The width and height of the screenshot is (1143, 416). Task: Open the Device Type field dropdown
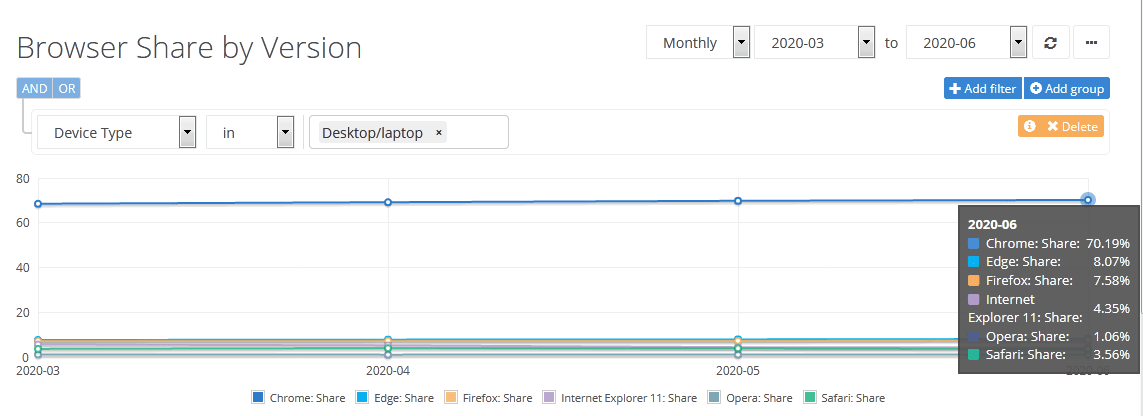click(187, 132)
